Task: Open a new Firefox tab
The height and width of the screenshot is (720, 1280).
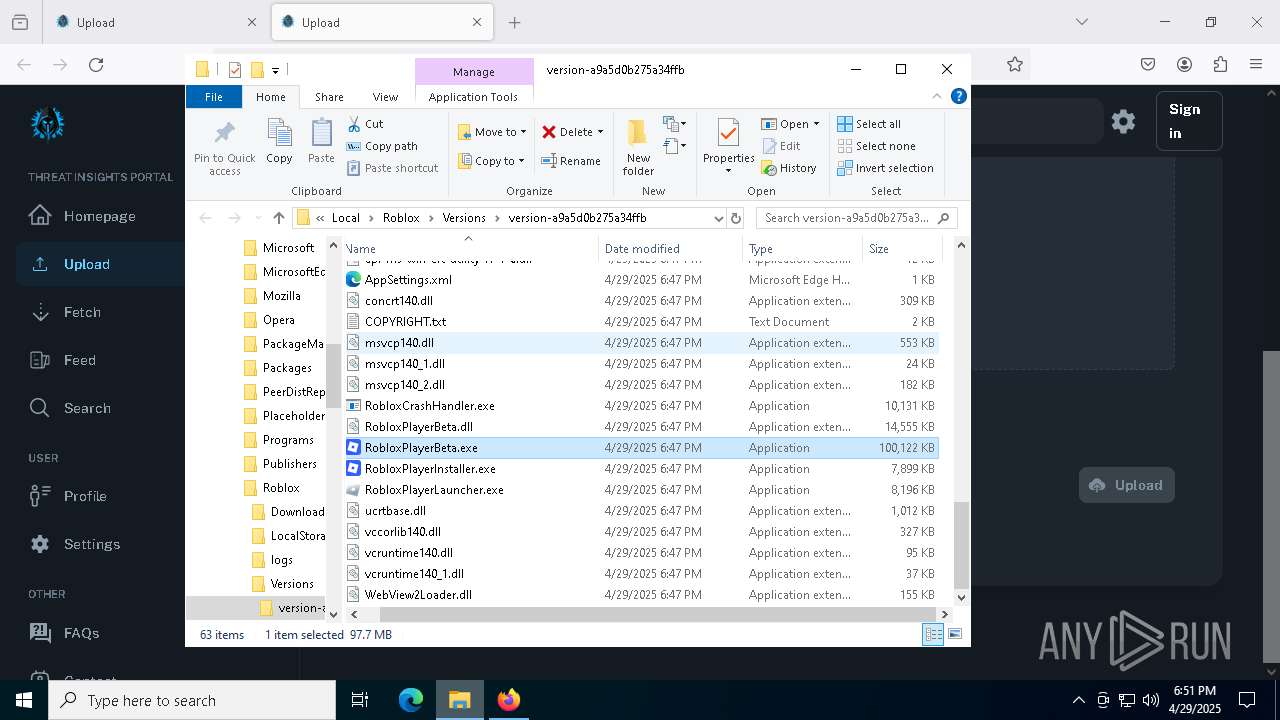Action: pyautogui.click(x=514, y=22)
